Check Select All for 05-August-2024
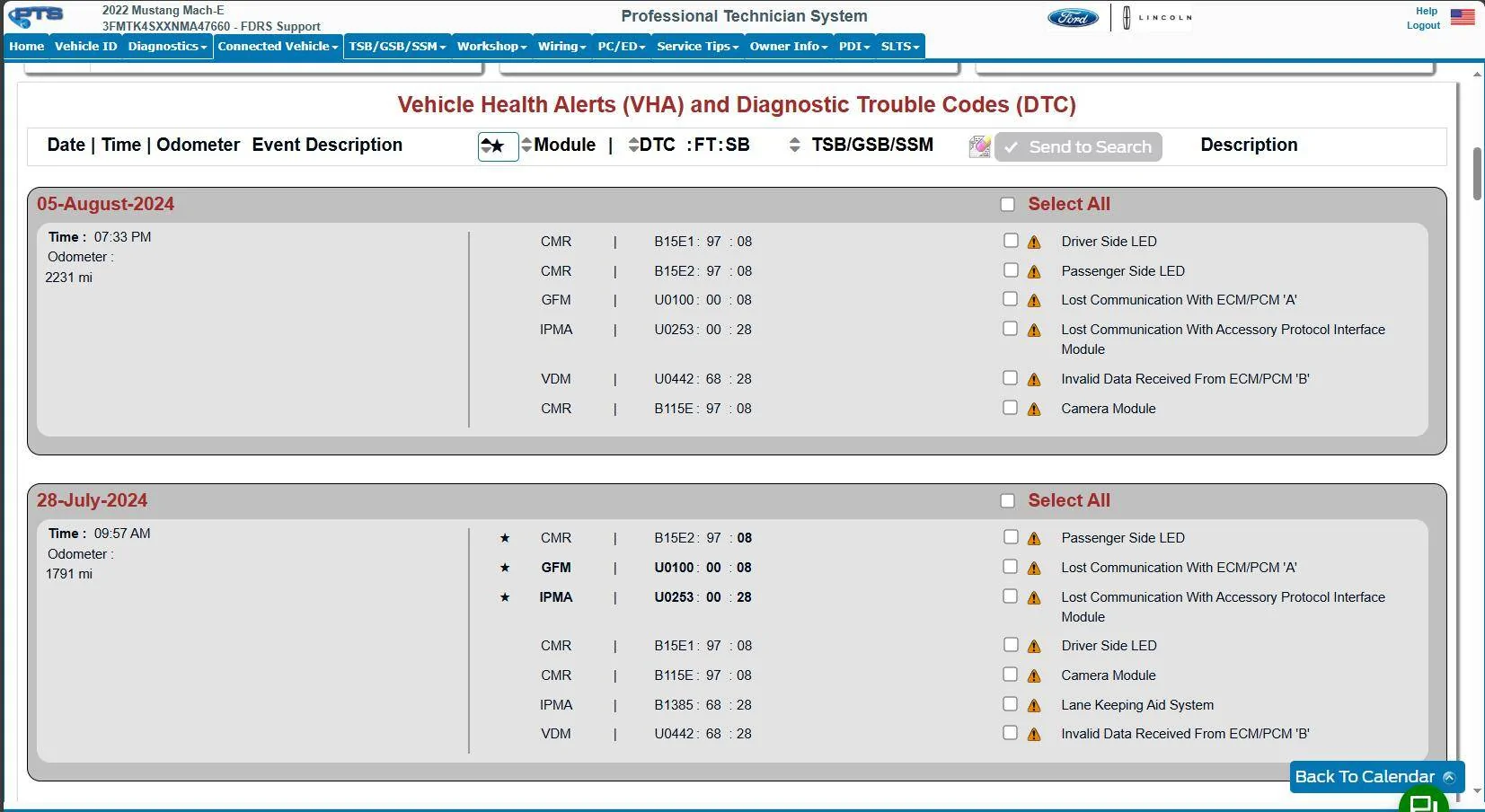Image resolution: width=1485 pixels, height=812 pixels. click(x=1008, y=205)
